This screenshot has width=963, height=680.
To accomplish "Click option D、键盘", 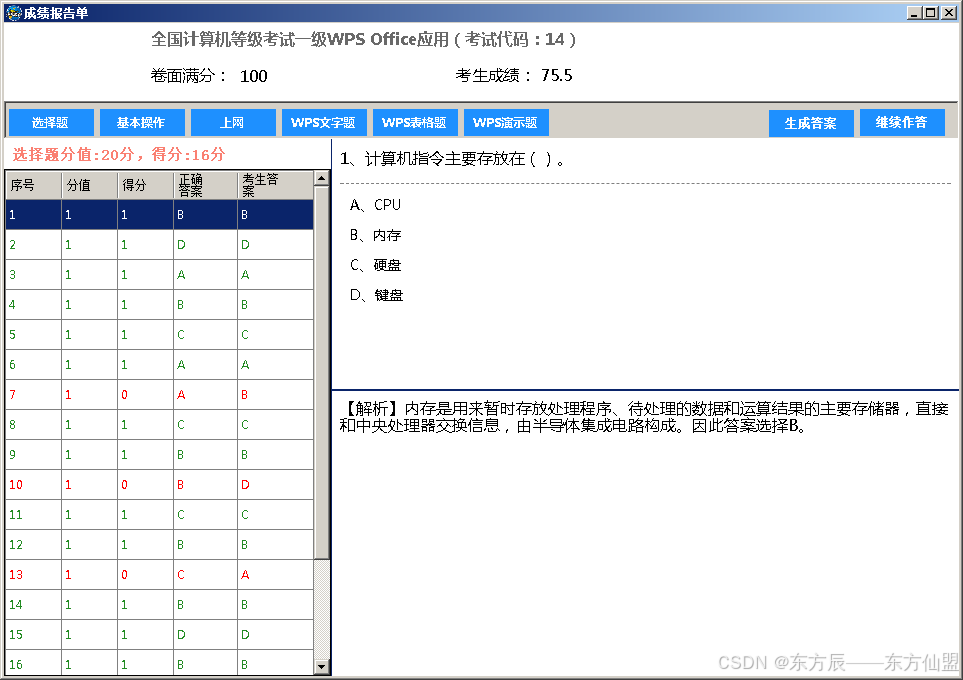I will [x=376, y=295].
